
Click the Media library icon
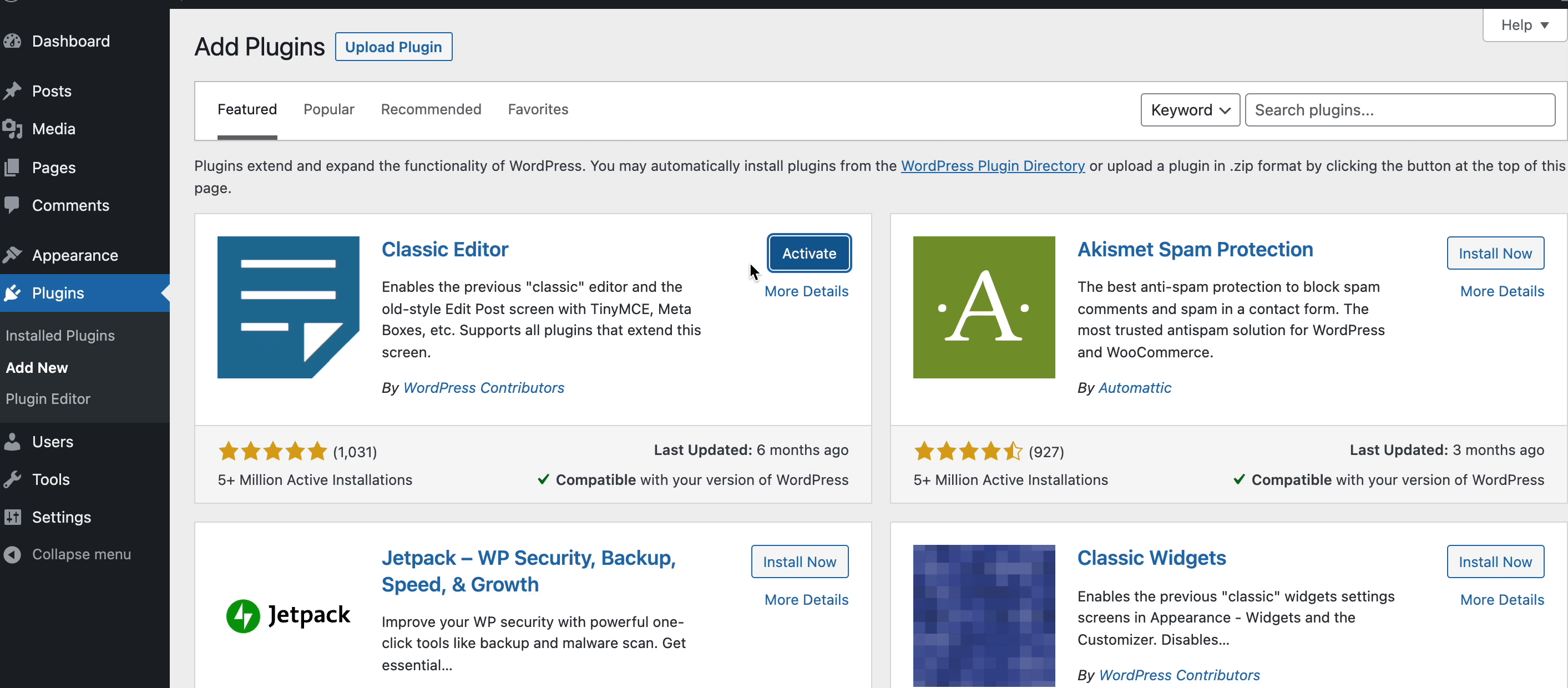click(x=12, y=129)
